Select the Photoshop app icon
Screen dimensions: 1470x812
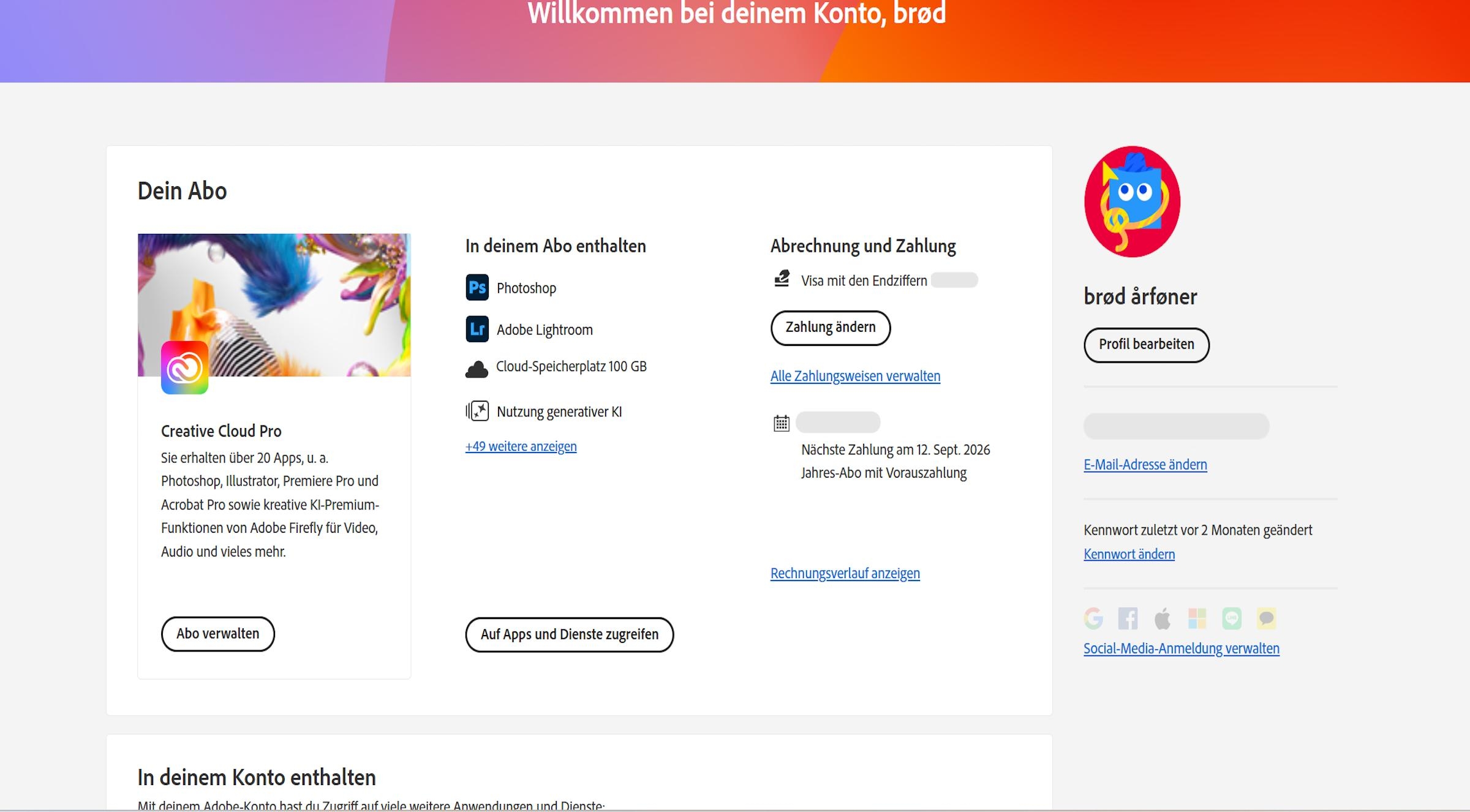pos(477,287)
